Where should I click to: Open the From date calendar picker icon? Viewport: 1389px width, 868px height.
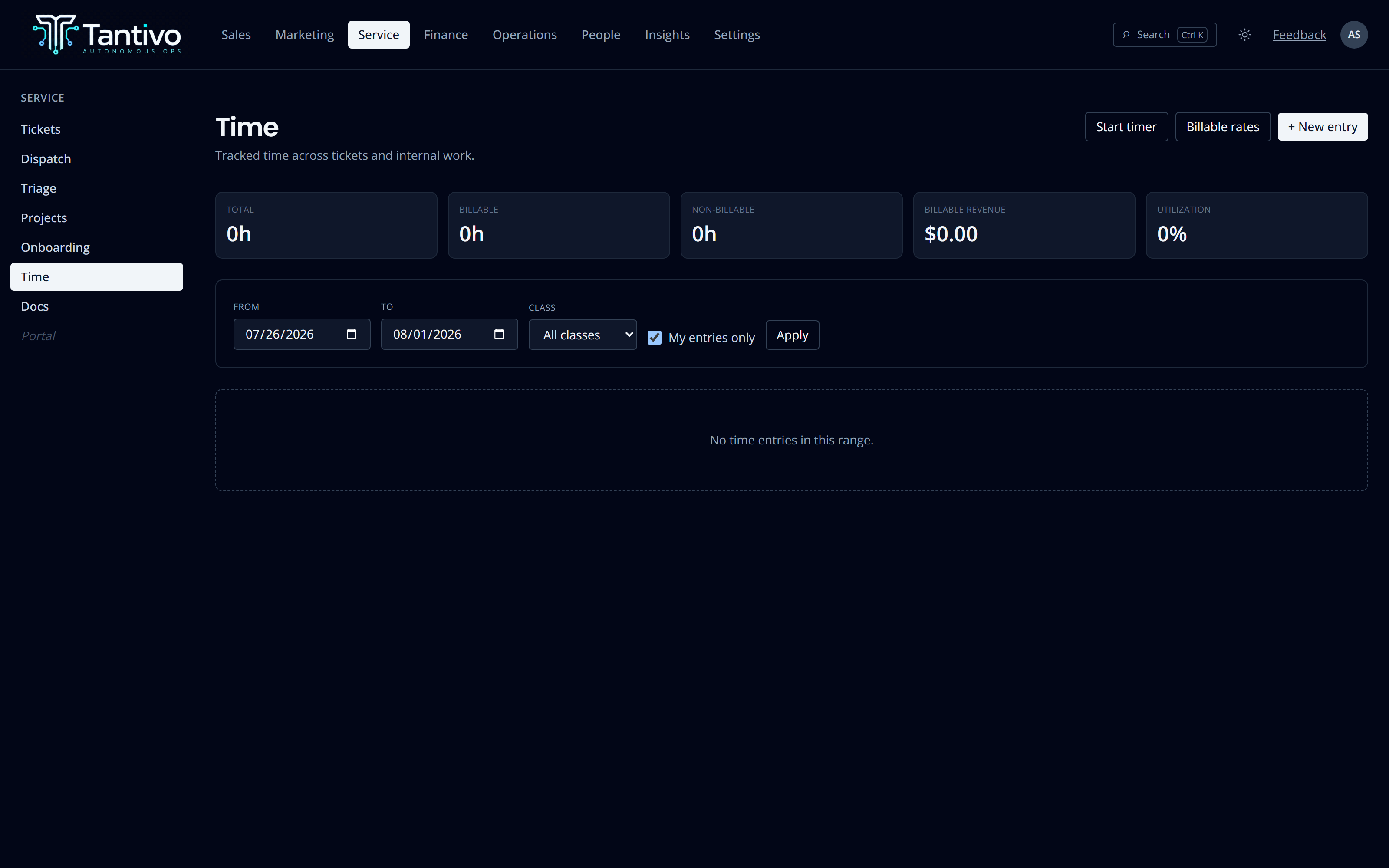[351, 334]
